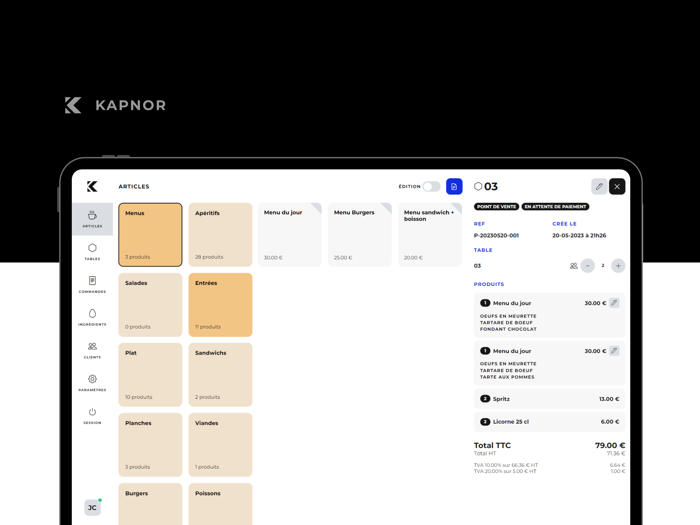This screenshot has width=700, height=525.
Task: Select the Viandes category tile
Action: [x=221, y=445]
